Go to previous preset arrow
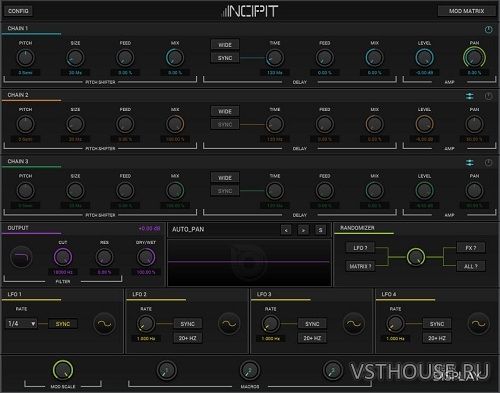 [286, 230]
